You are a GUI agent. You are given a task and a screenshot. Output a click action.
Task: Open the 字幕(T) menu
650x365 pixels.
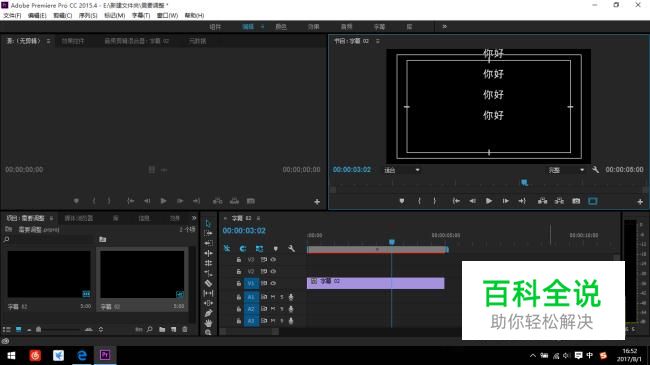point(141,15)
